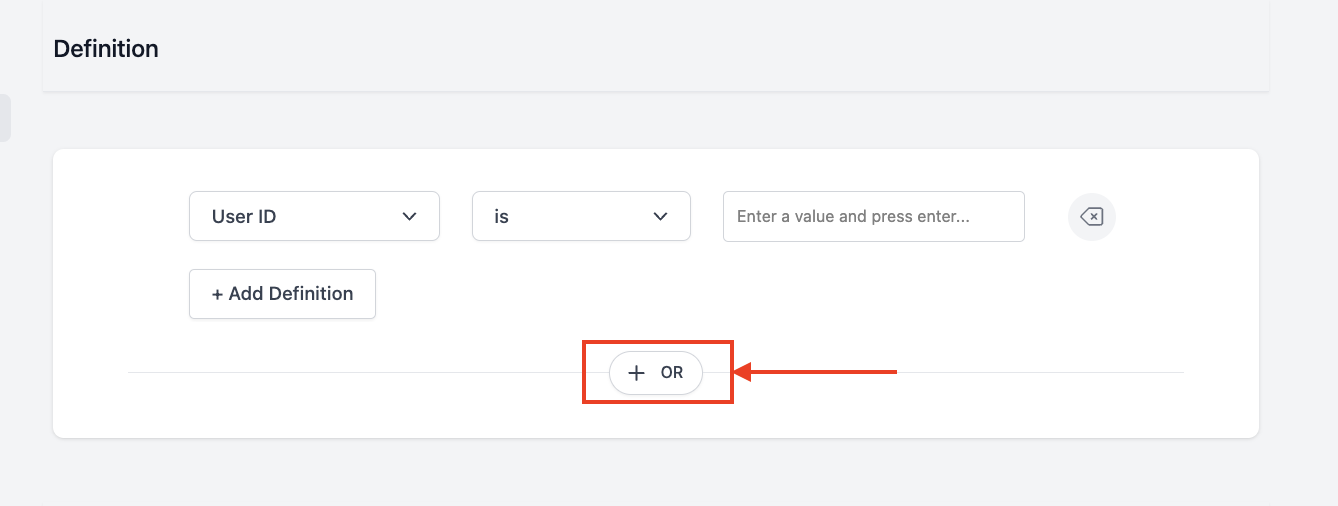Click the plus sign in Add Definition

pyautogui.click(x=217, y=294)
